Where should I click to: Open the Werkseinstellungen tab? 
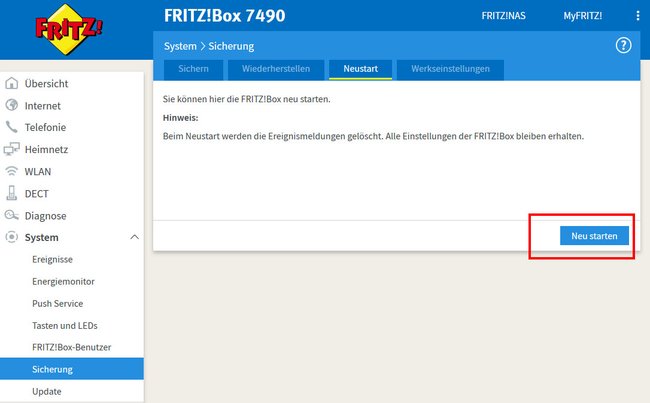coord(451,69)
